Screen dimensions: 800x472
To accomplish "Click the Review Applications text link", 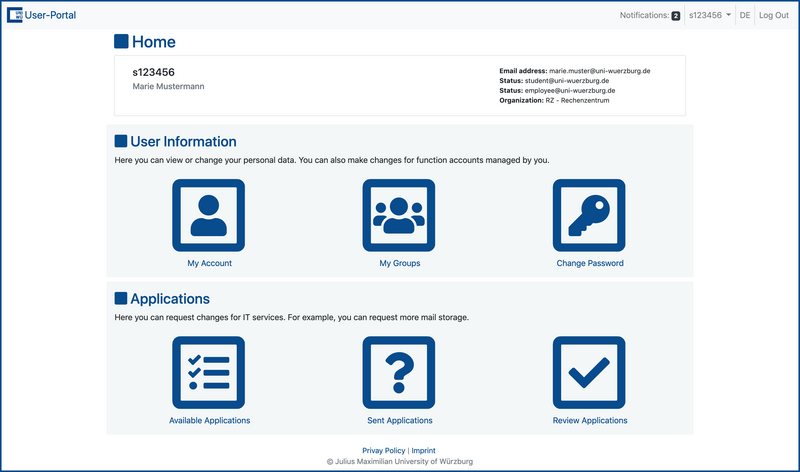I will click(x=589, y=421).
